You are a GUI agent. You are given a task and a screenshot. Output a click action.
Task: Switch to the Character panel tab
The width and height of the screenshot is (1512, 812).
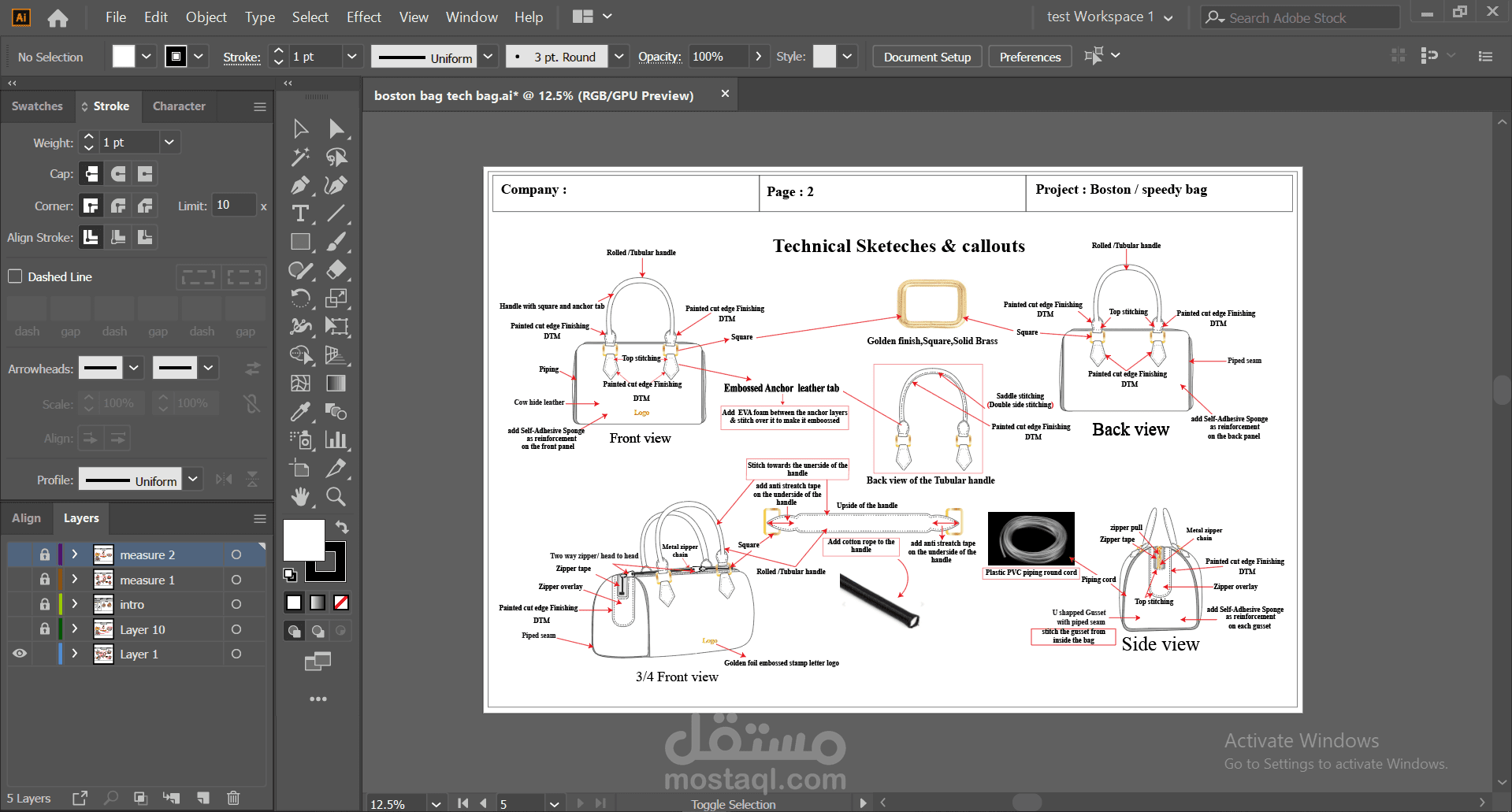pos(179,106)
